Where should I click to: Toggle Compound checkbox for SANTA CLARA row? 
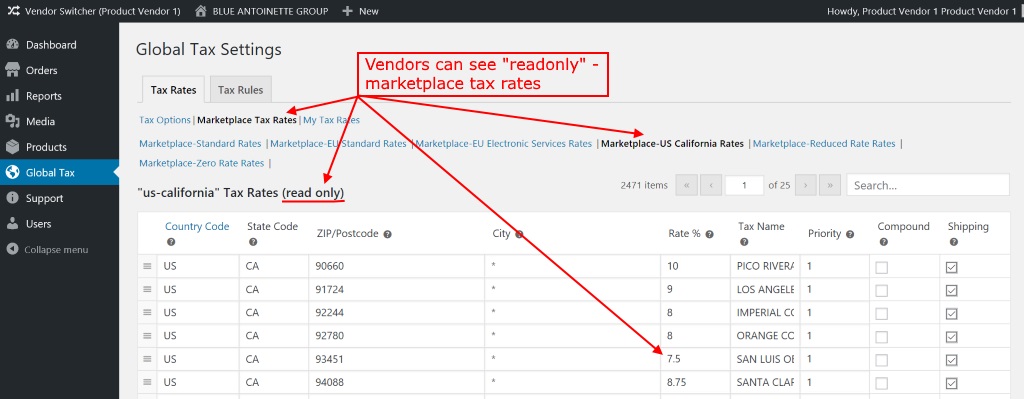[x=882, y=383]
